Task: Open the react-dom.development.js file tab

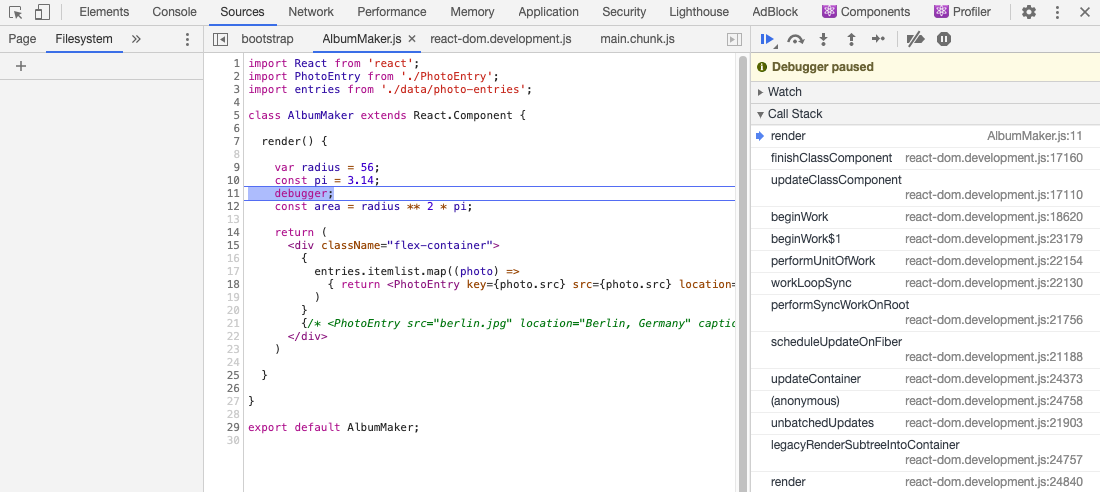Action: [x=500, y=39]
